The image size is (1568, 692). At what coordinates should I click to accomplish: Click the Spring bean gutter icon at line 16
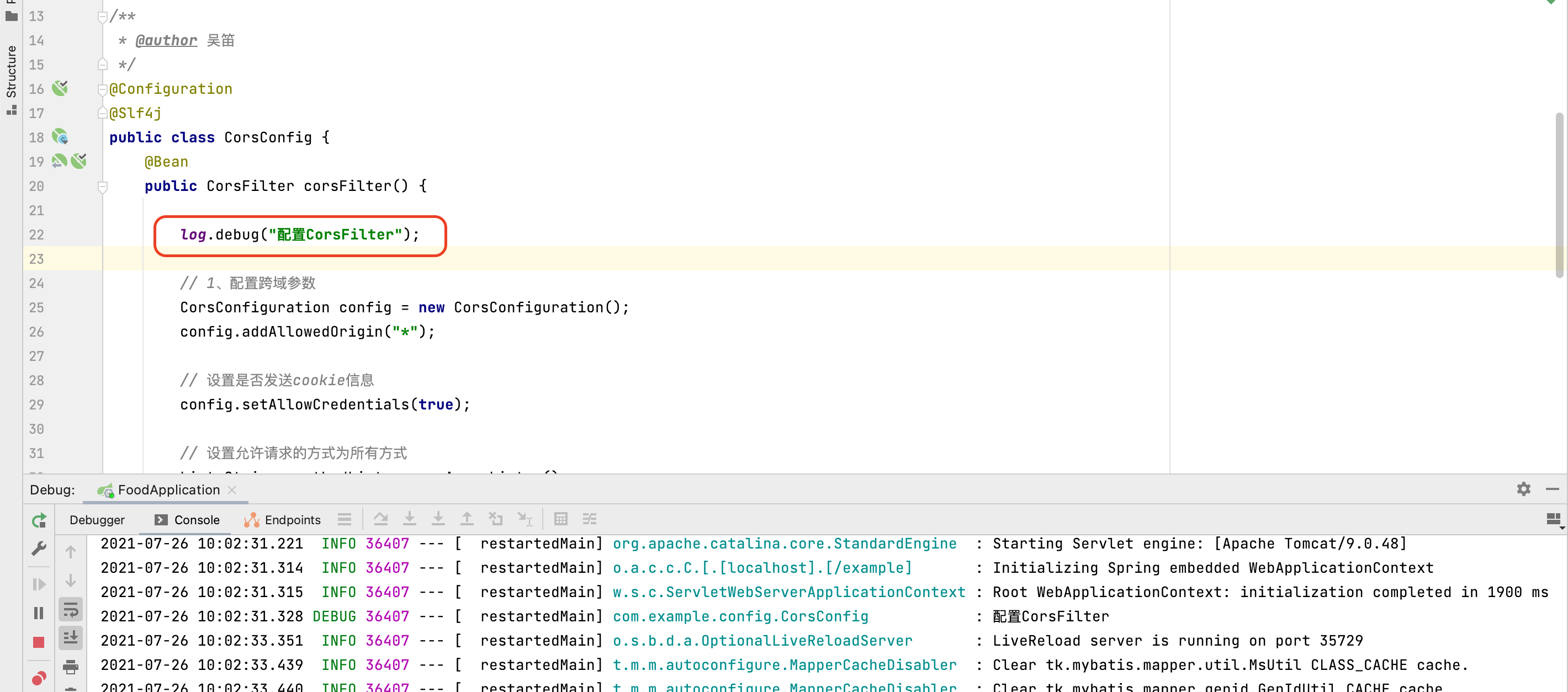[60, 89]
